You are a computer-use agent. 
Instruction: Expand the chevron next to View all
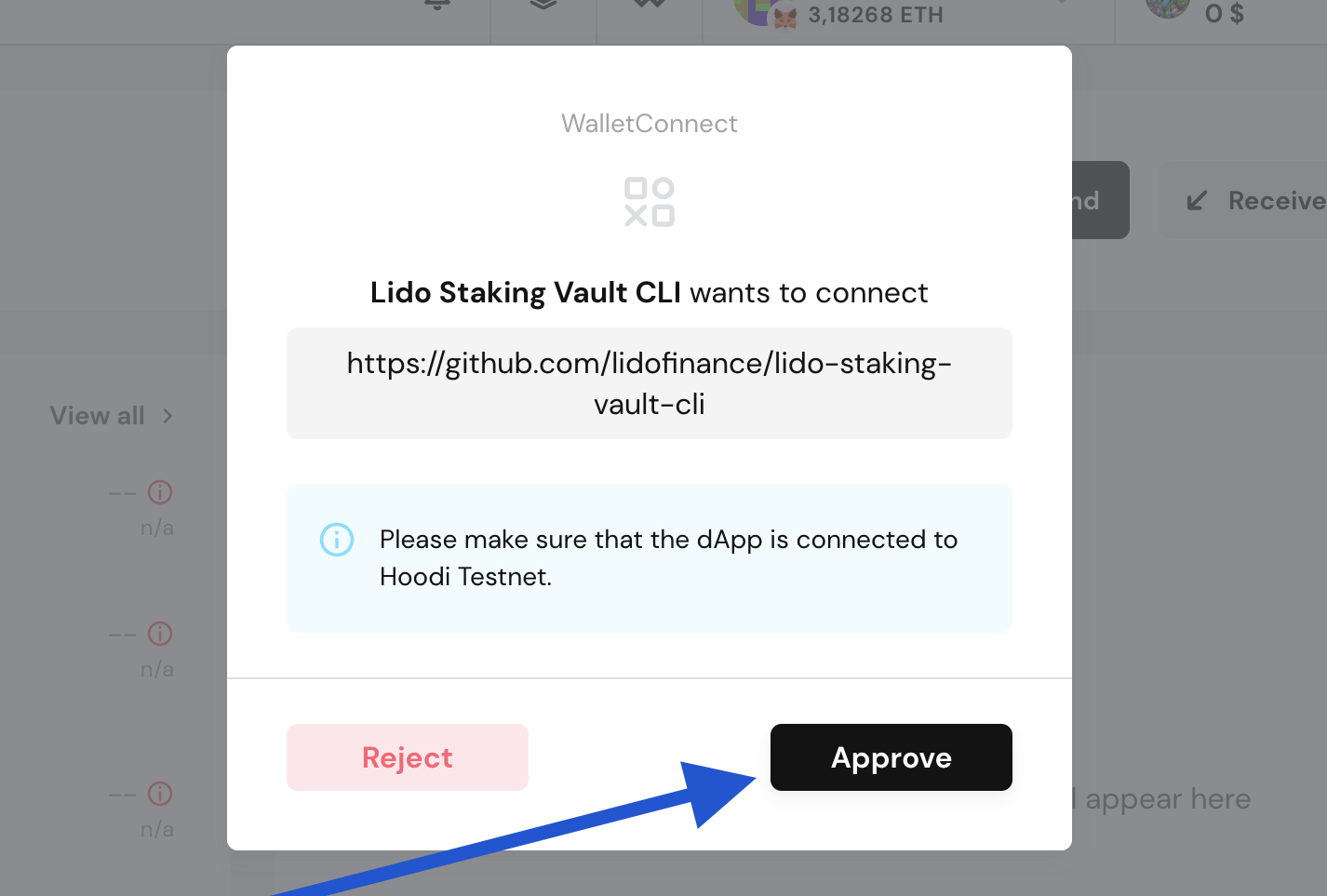point(168,416)
